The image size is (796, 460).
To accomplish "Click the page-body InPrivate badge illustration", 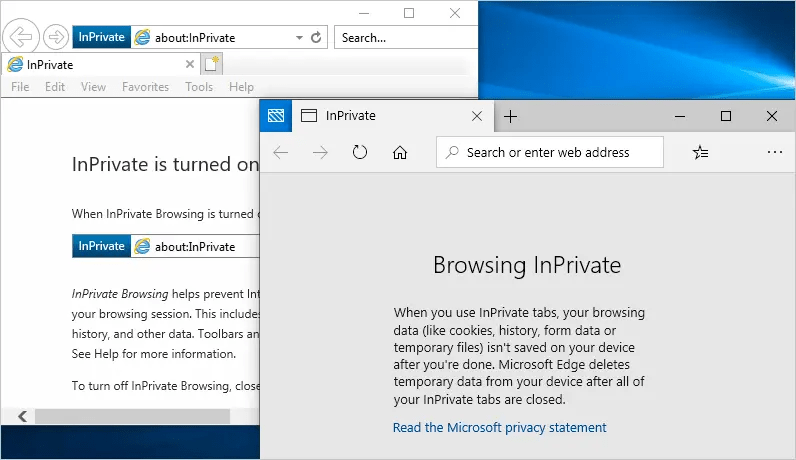I will 102,246.
